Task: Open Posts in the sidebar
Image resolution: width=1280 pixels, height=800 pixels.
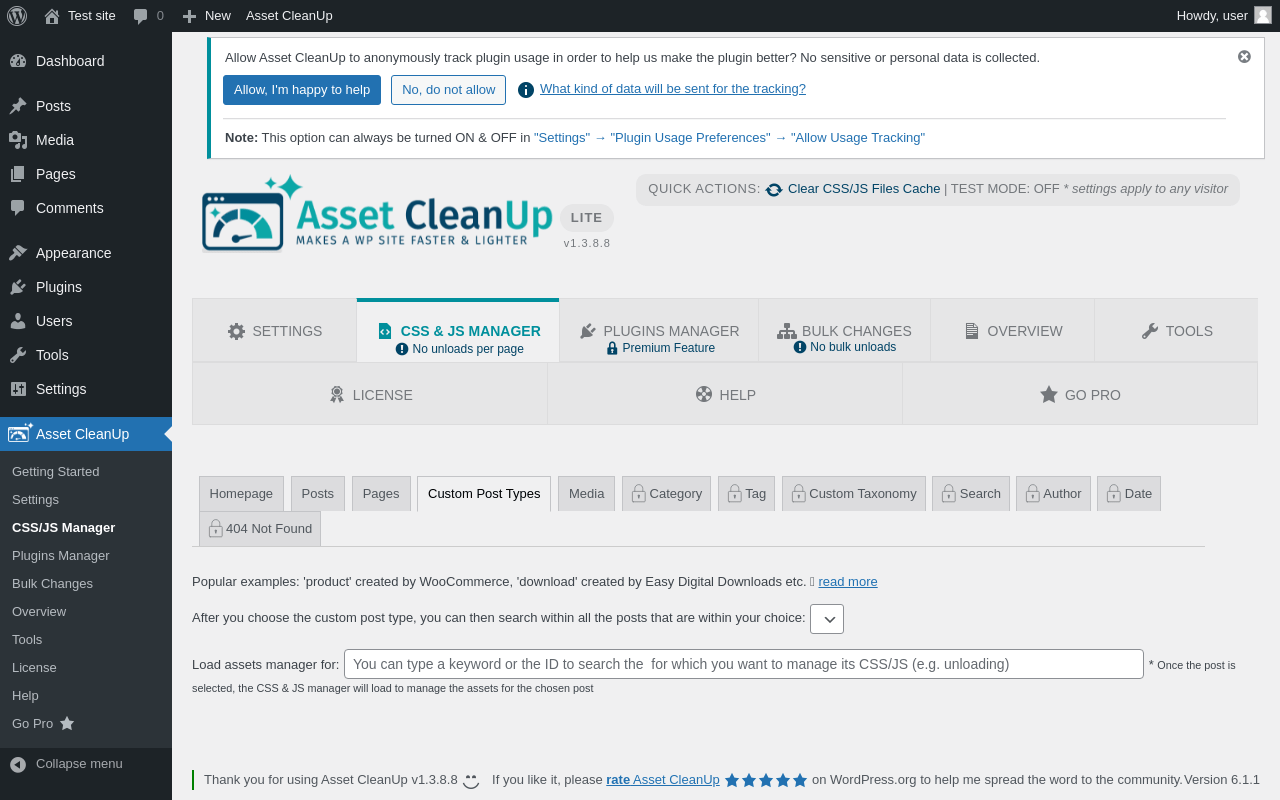Action: (x=86, y=106)
